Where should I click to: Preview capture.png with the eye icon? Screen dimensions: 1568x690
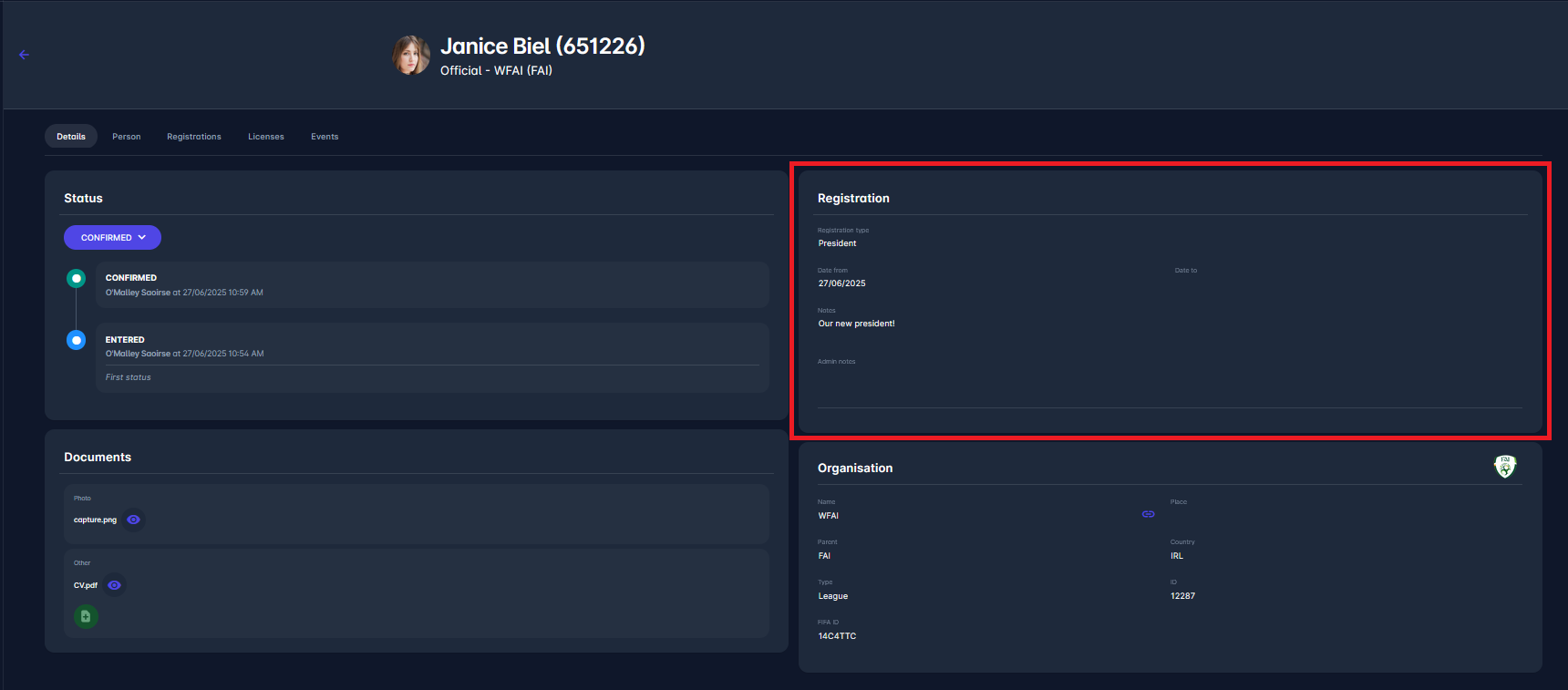click(x=134, y=520)
